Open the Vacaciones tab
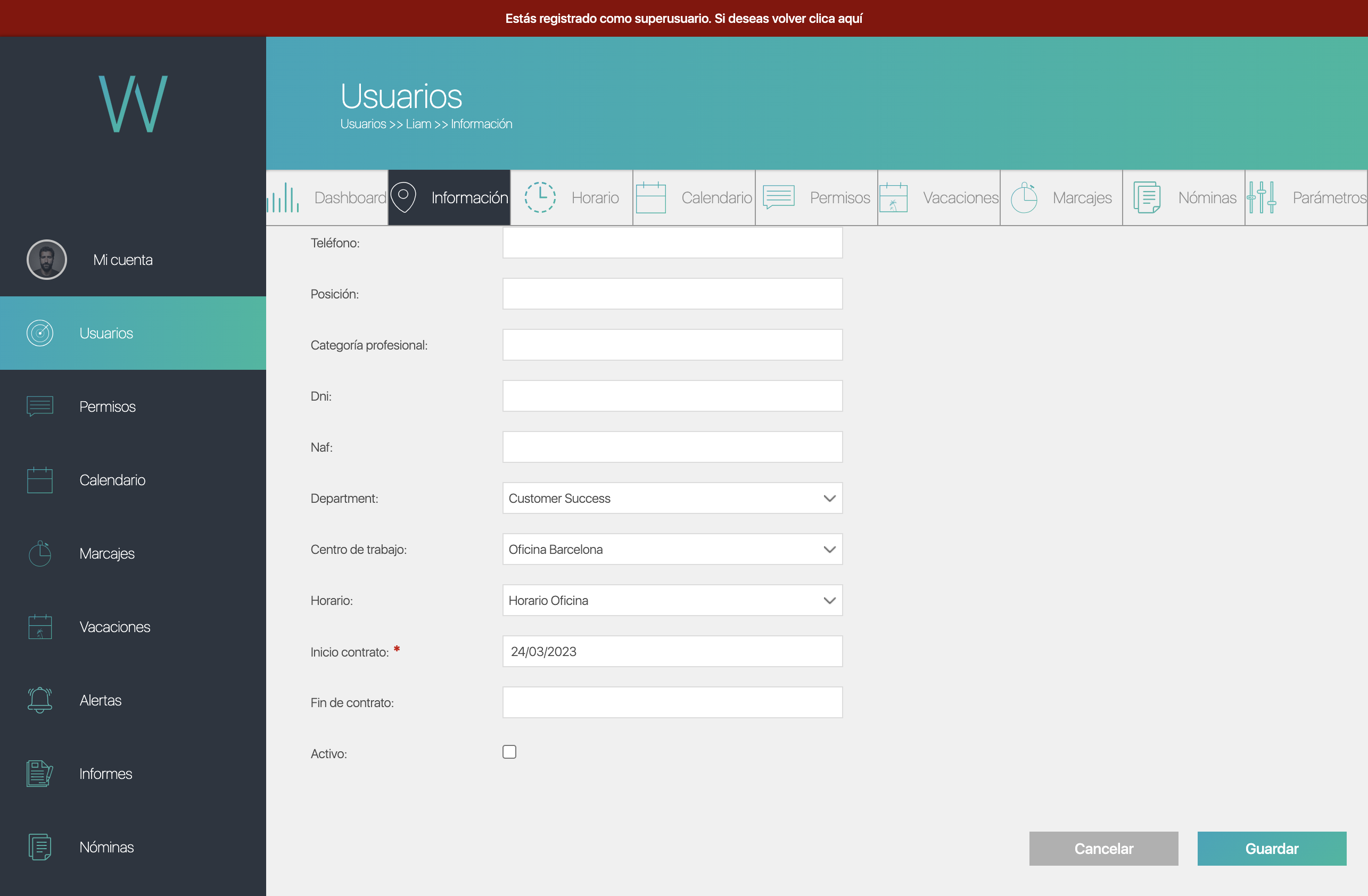This screenshot has width=1368, height=896. point(938,197)
